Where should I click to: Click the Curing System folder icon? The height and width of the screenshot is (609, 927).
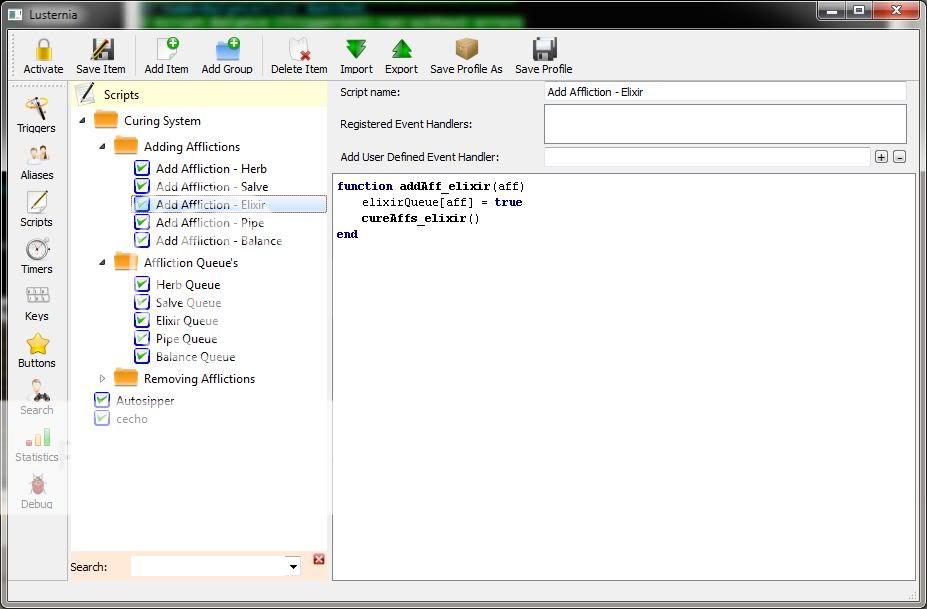pyautogui.click(x=106, y=119)
